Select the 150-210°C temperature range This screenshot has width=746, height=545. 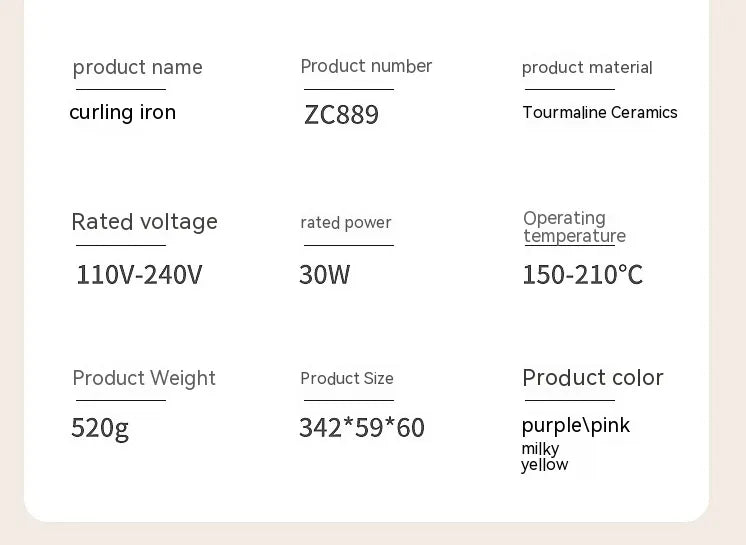tap(582, 275)
